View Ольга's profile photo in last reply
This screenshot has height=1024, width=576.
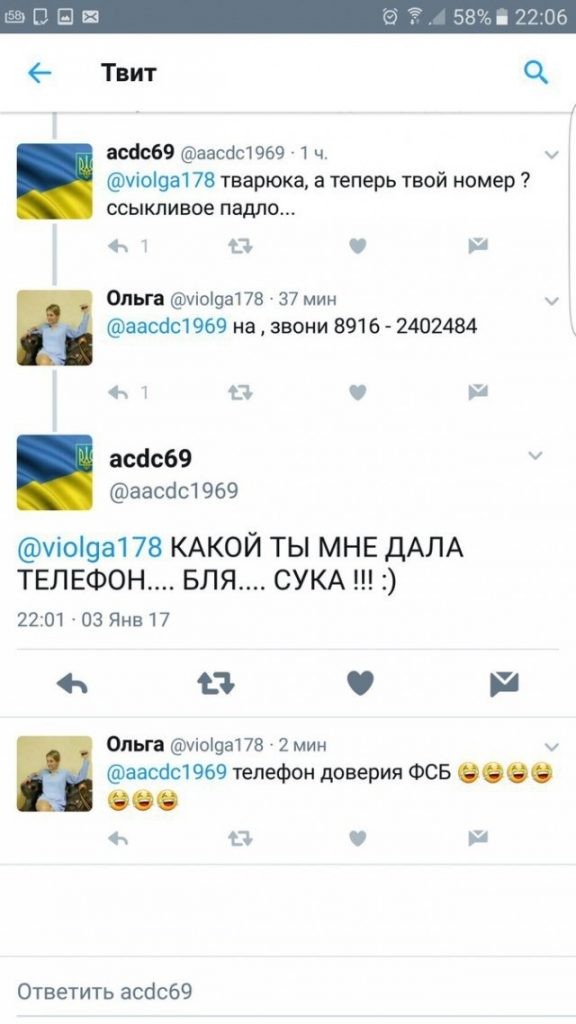point(55,774)
